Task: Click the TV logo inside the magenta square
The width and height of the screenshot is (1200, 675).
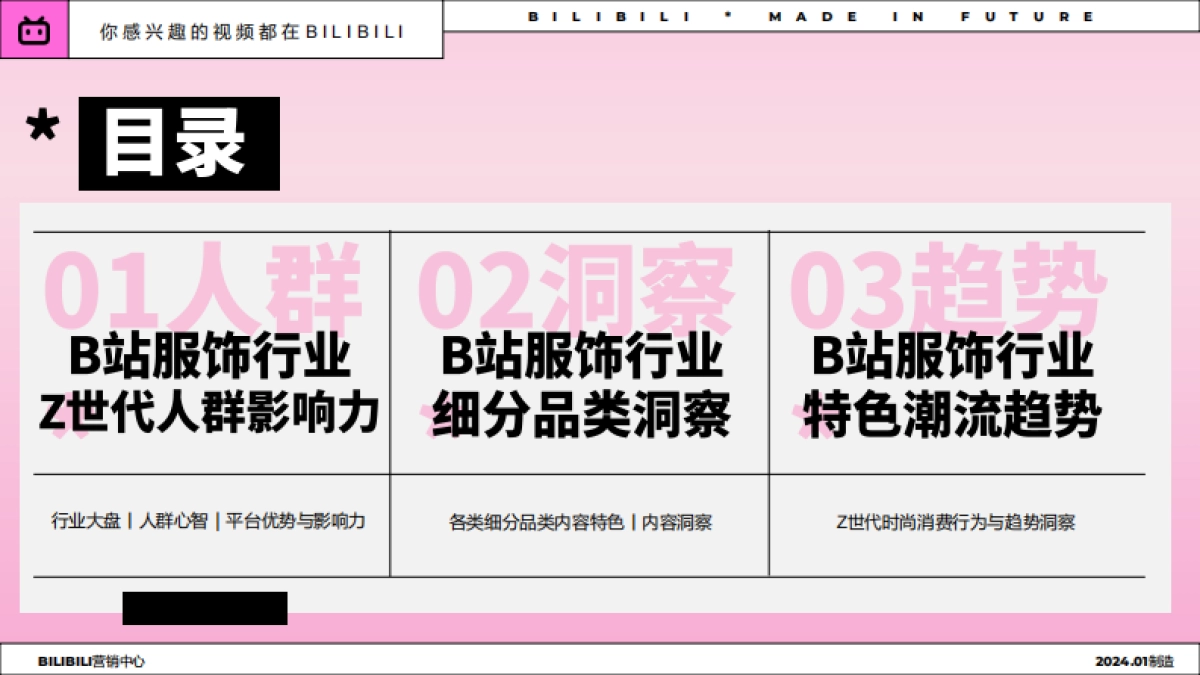Action: (x=36, y=27)
